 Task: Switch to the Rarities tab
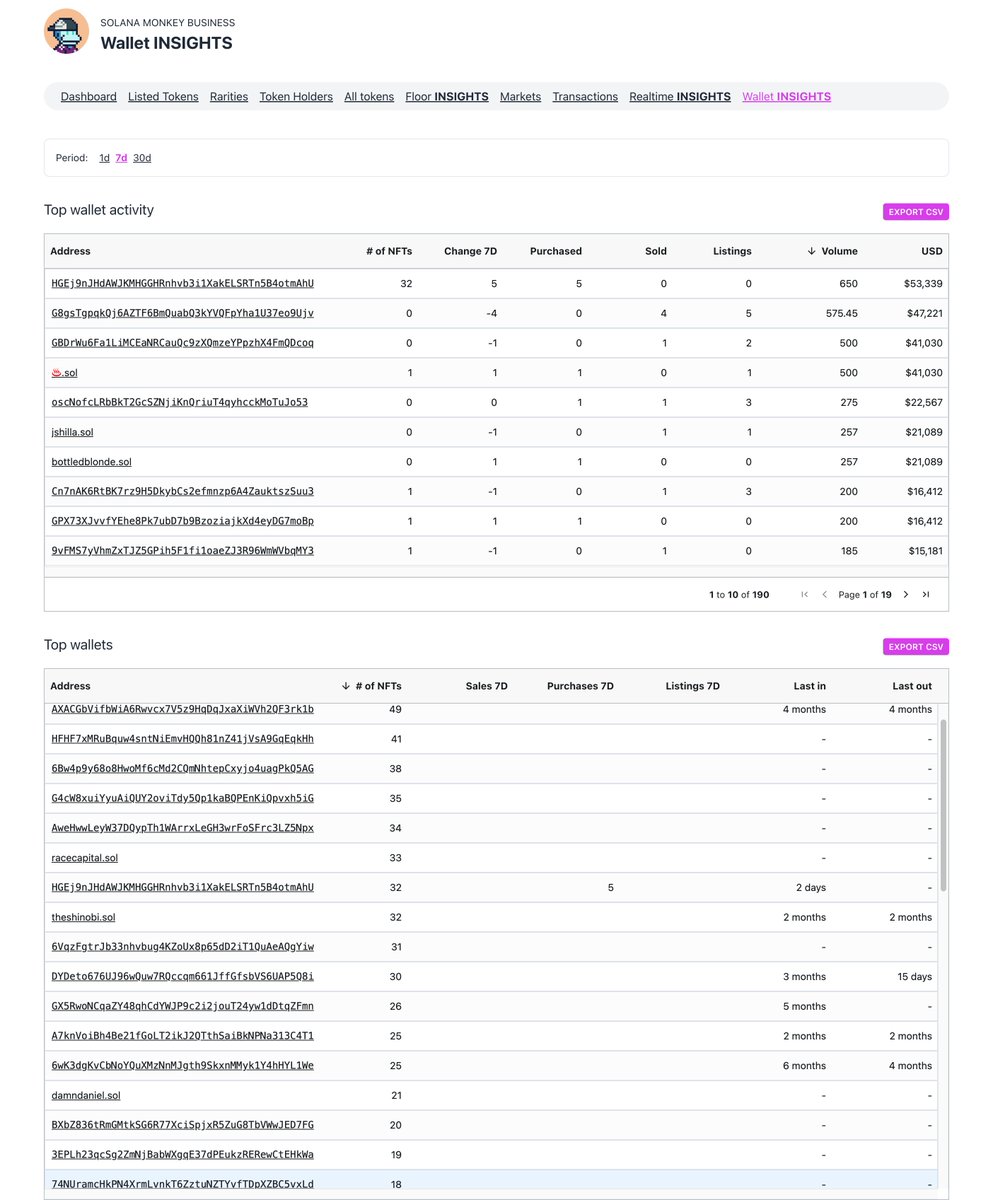pos(229,97)
